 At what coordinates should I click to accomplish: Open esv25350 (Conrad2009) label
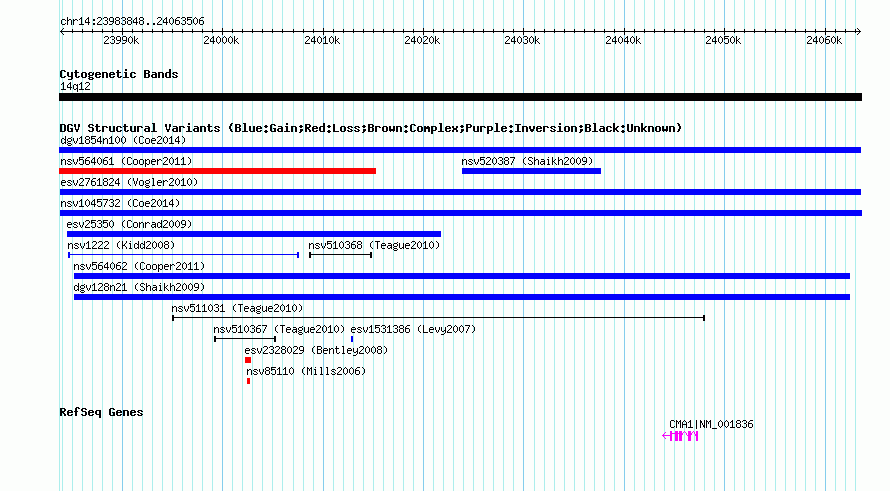tap(129, 224)
